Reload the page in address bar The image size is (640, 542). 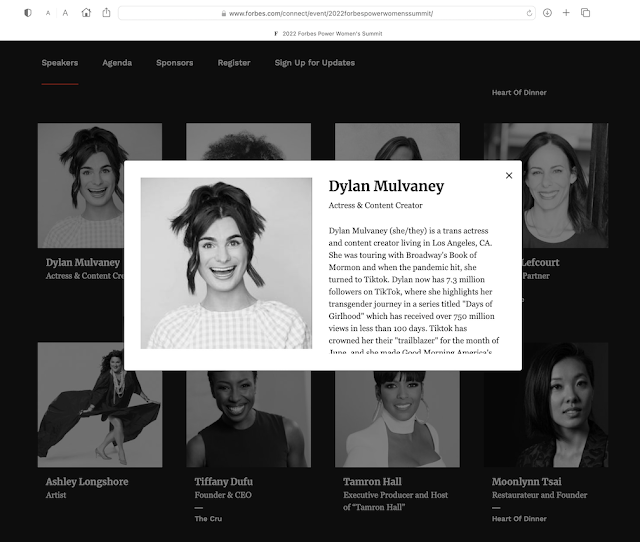point(529,13)
